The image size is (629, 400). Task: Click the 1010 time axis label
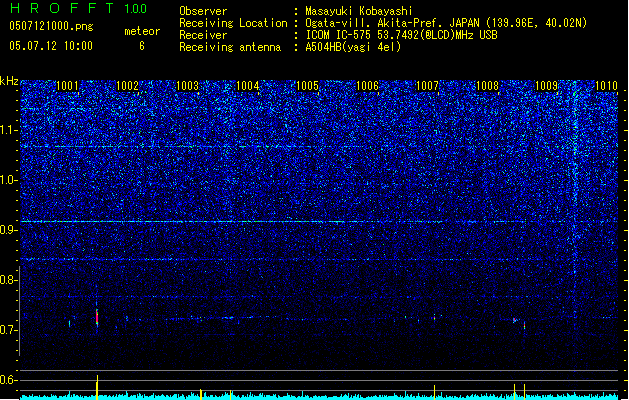(x=606, y=86)
